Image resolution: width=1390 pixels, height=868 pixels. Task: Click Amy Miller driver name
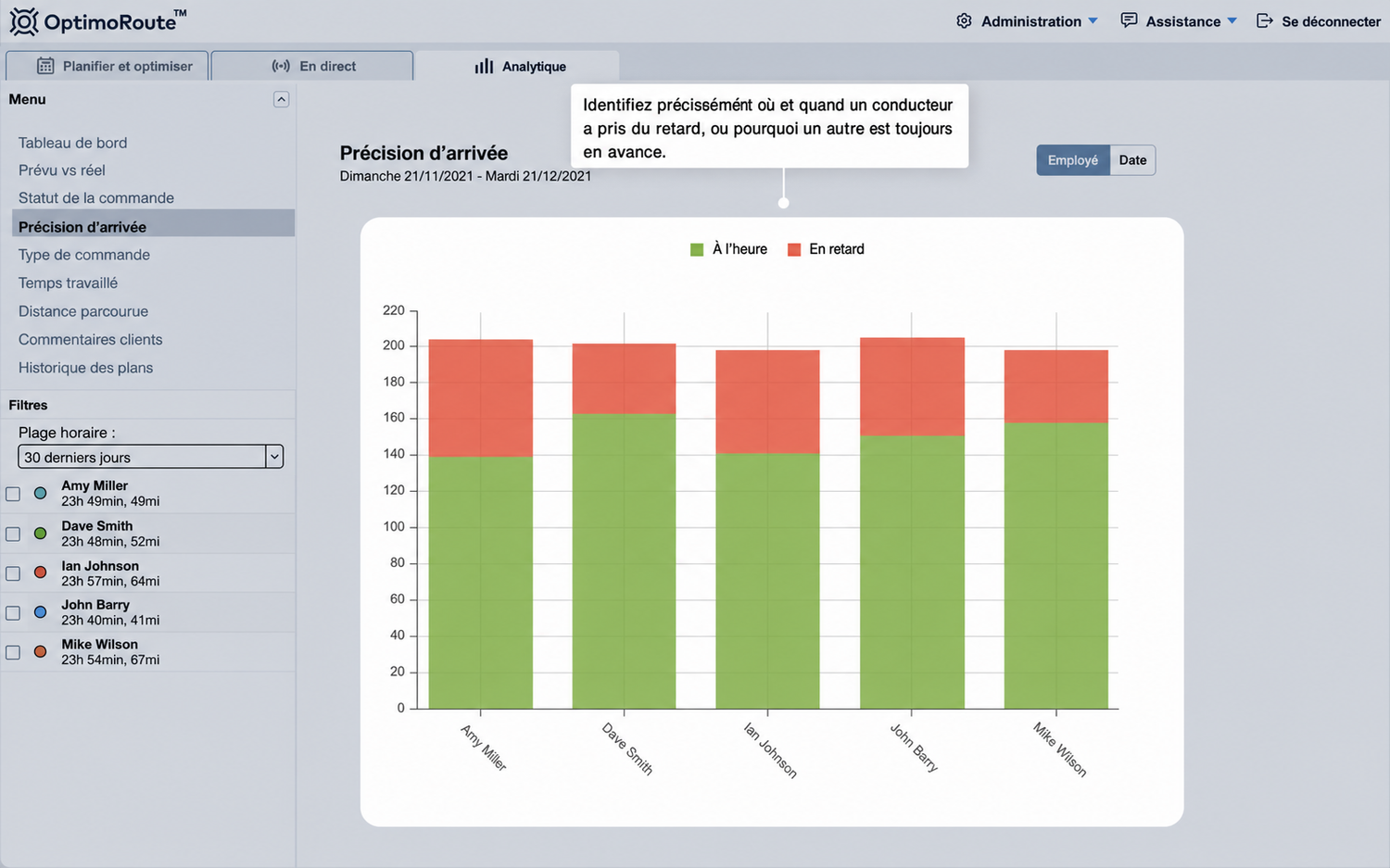click(95, 485)
